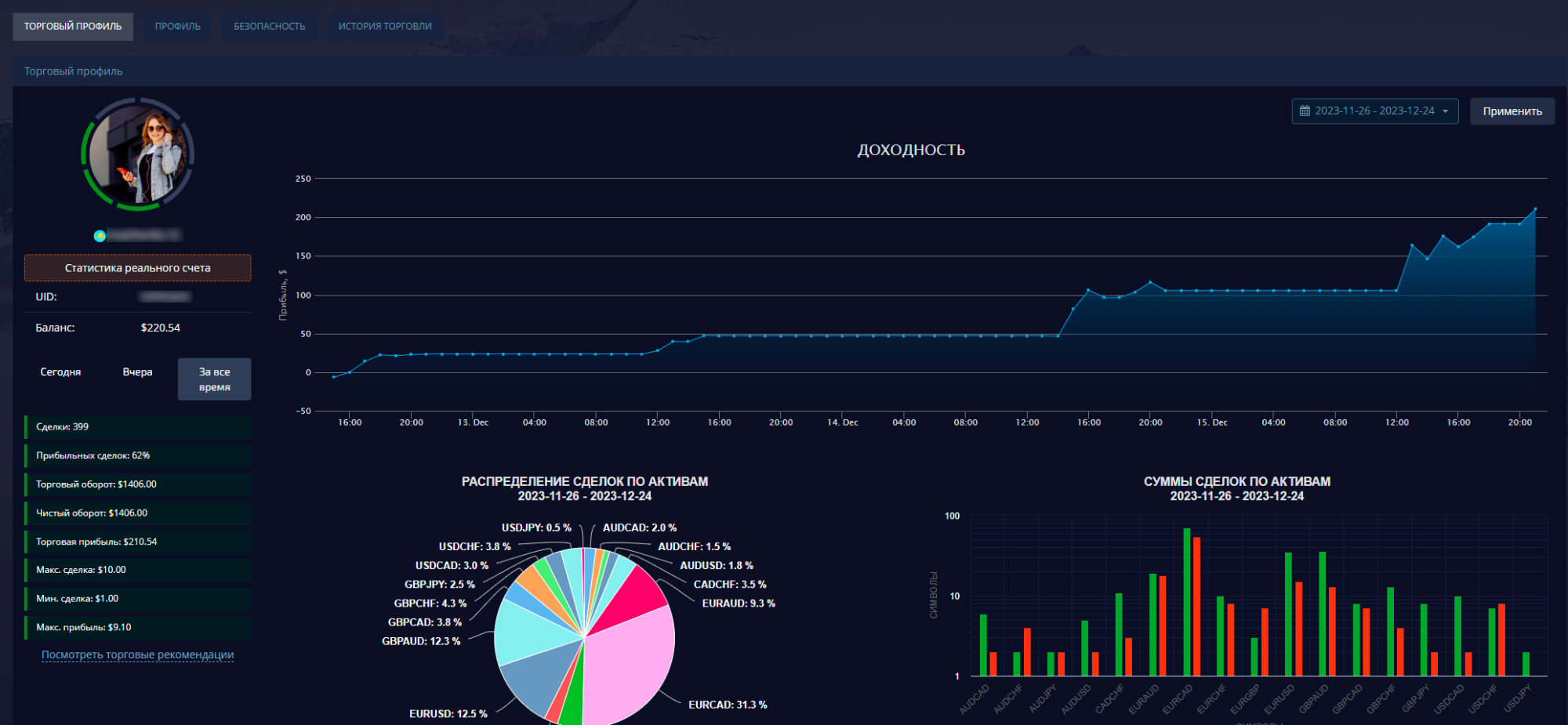
Task: Switch to the ПРОФИЛЬ tab
Action: pyautogui.click(x=178, y=25)
